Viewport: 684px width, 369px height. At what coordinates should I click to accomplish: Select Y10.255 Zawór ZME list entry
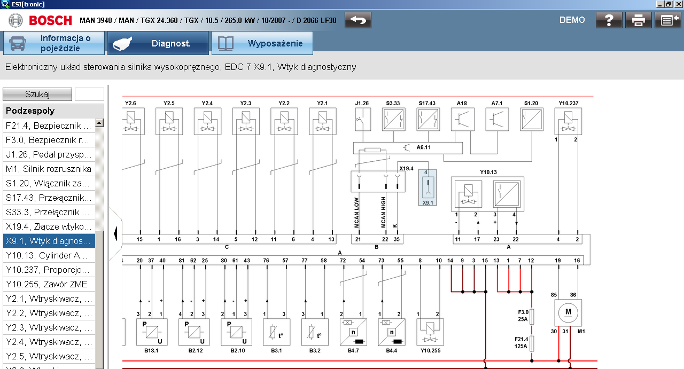point(49,284)
